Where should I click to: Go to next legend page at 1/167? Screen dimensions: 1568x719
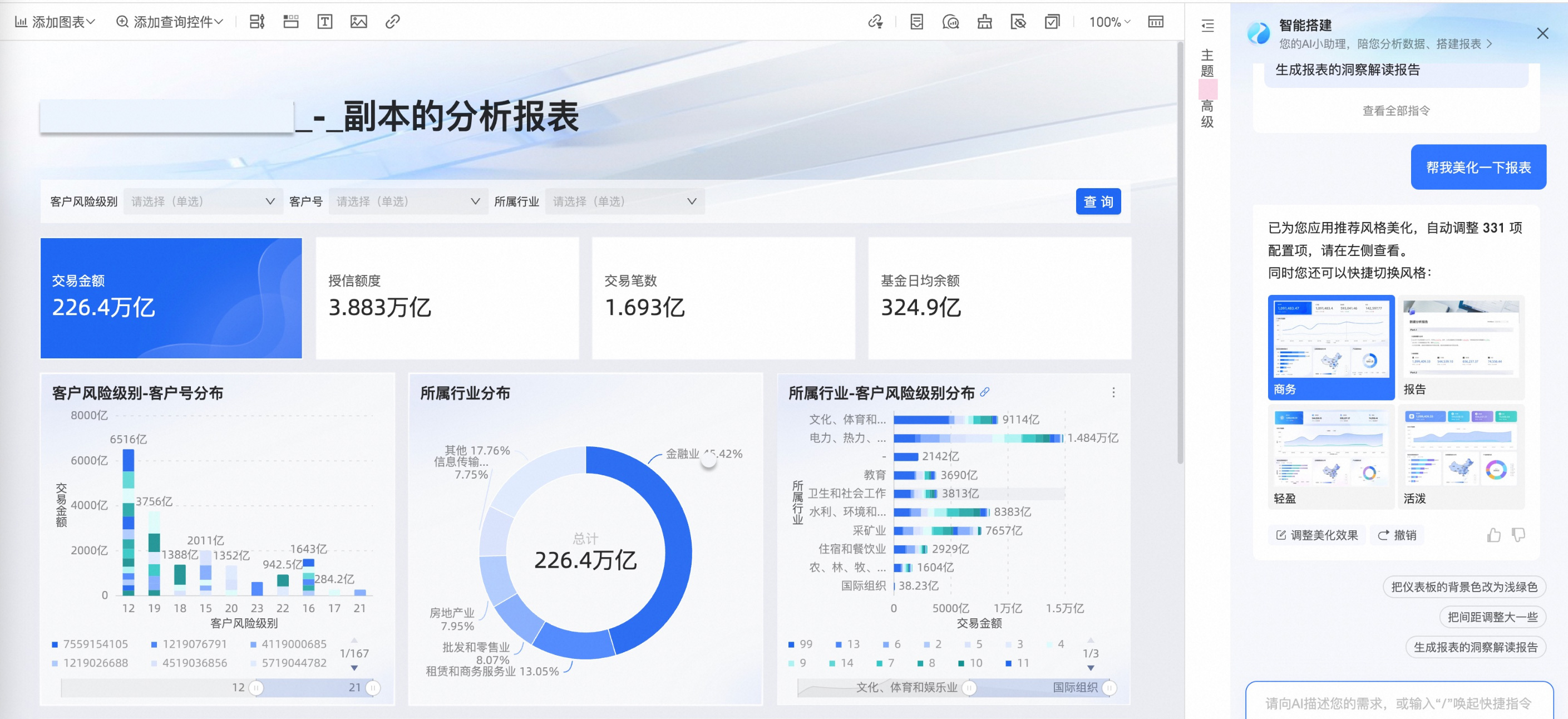pos(354,668)
